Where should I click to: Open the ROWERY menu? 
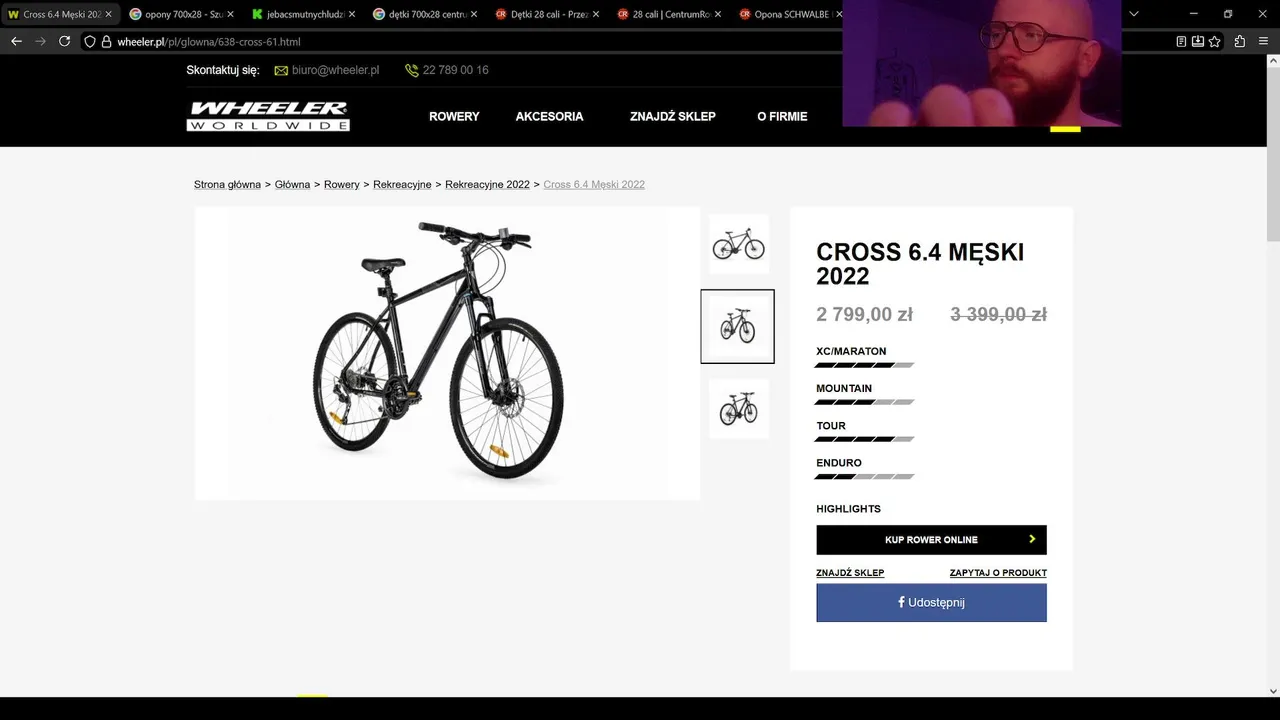click(x=454, y=116)
